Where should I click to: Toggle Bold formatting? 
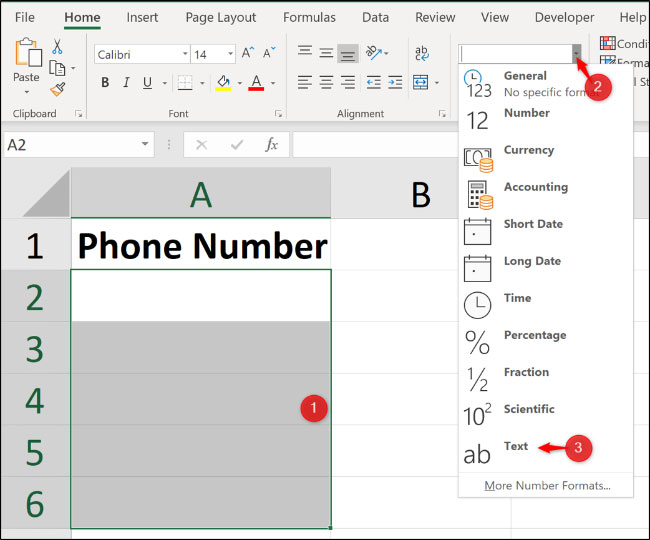(x=105, y=82)
